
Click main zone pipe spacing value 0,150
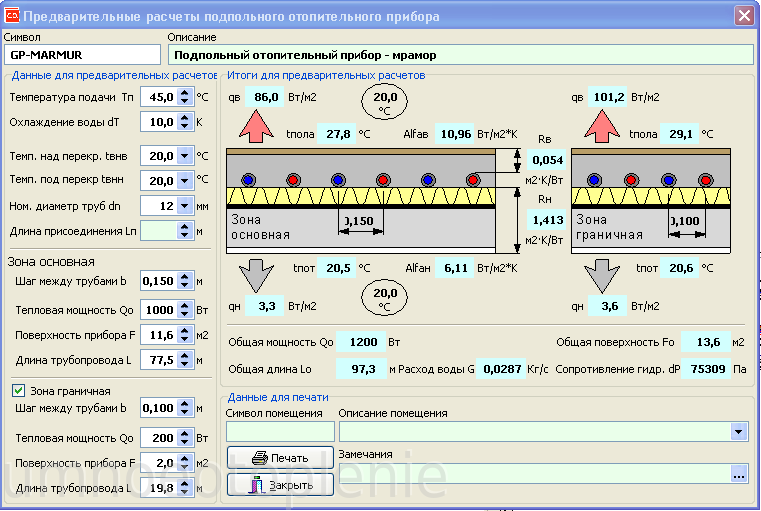click(x=159, y=281)
